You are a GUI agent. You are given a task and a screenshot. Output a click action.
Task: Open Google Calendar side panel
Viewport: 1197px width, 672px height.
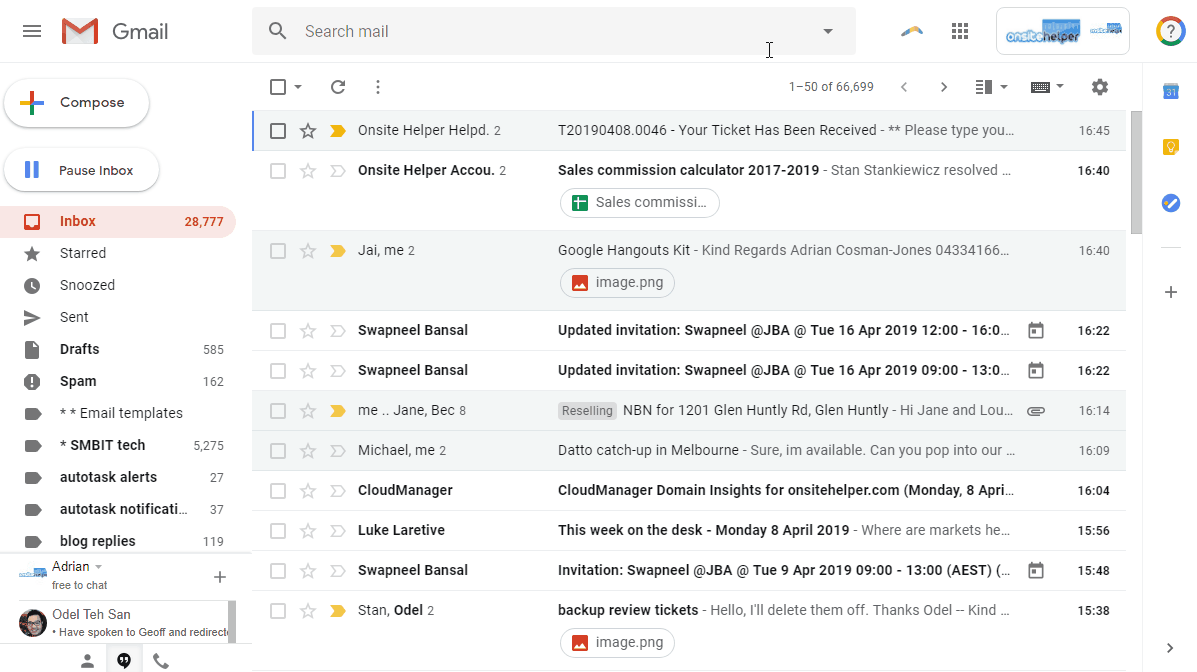1170,92
